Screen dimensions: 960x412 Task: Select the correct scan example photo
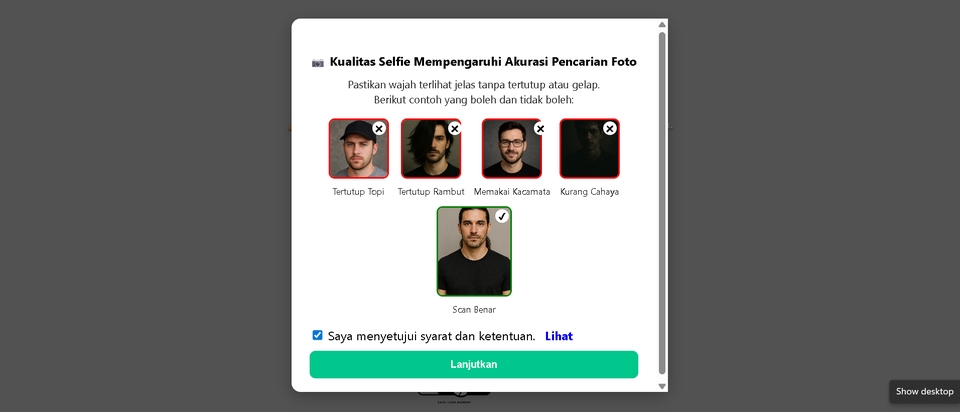click(x=474, y=251)
